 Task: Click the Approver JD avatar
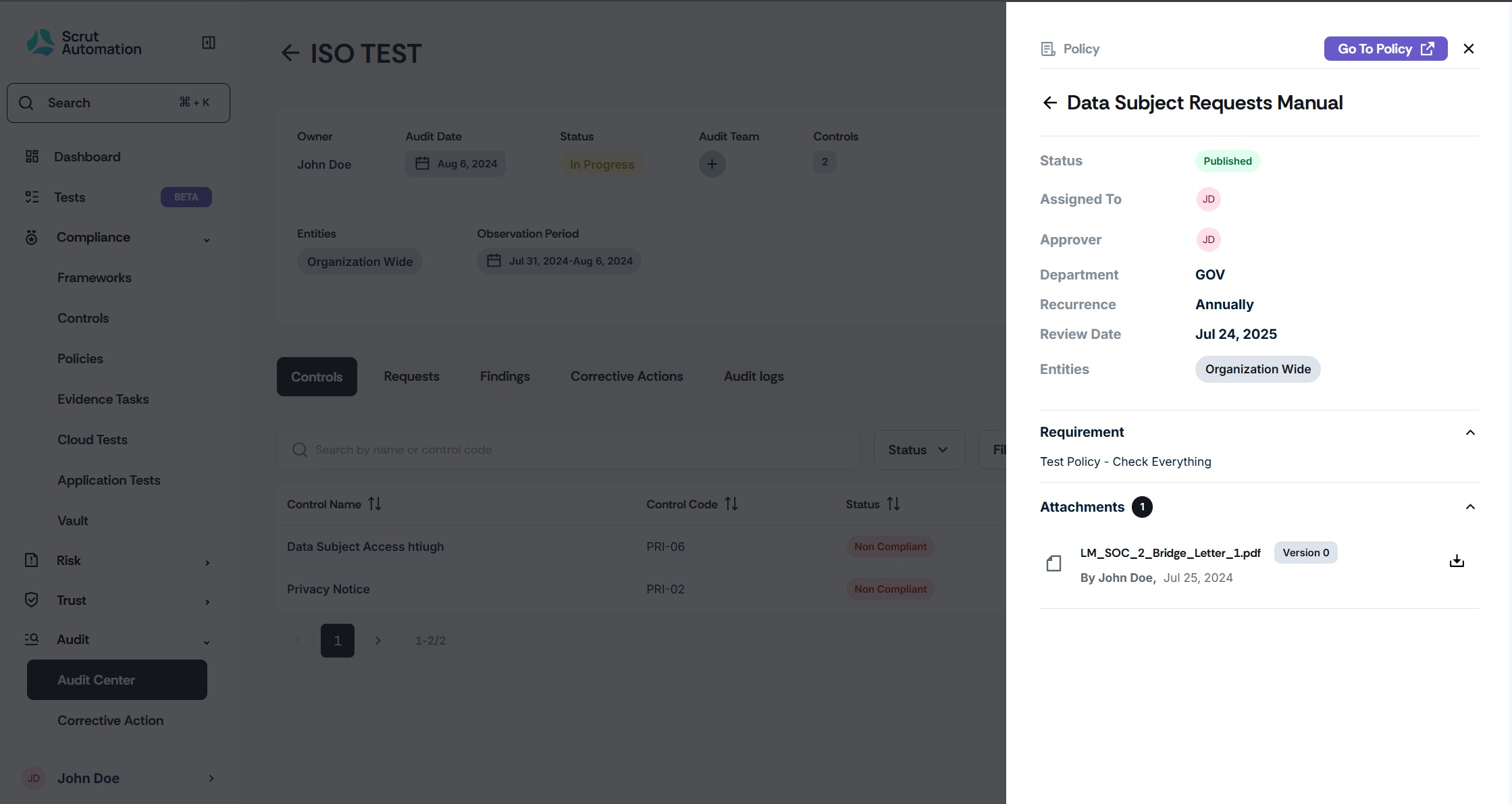pyautogui.click(x=1208, y=240)
